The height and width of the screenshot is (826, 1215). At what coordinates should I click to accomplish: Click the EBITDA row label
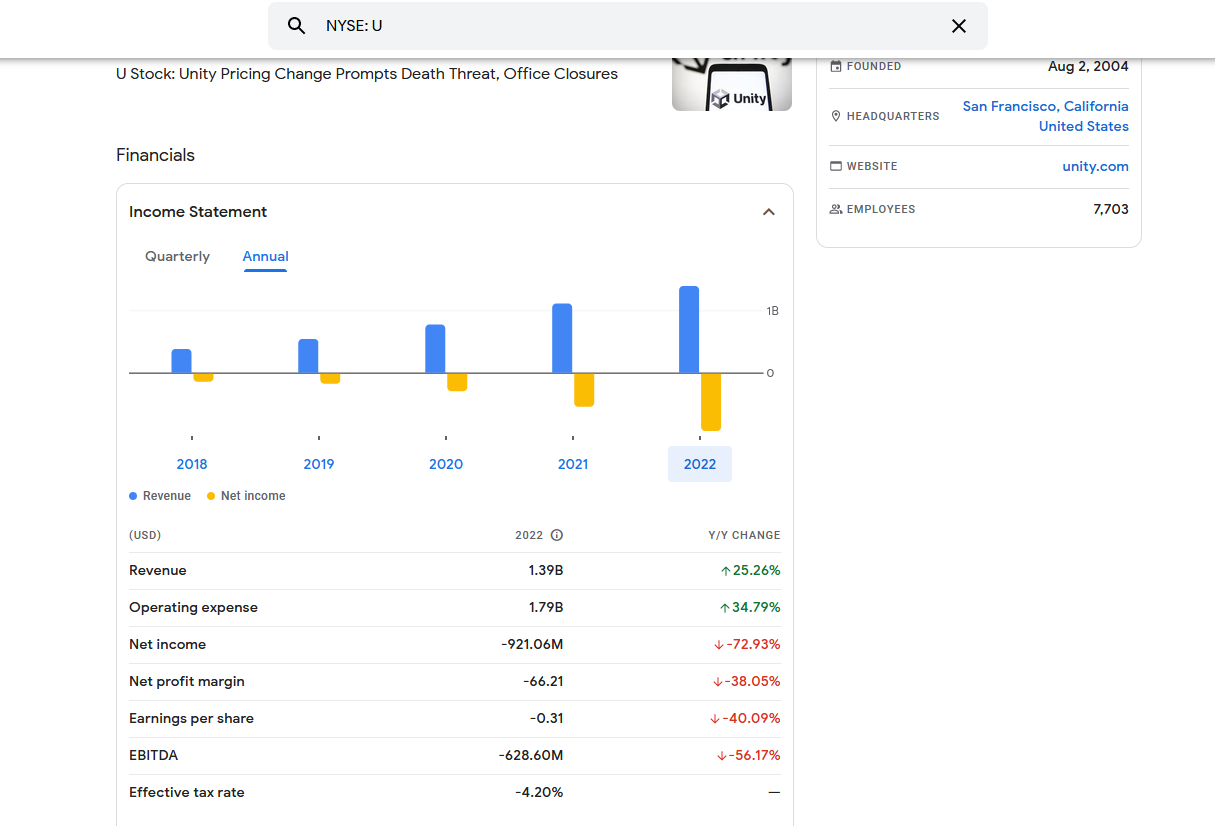(154, 756)
